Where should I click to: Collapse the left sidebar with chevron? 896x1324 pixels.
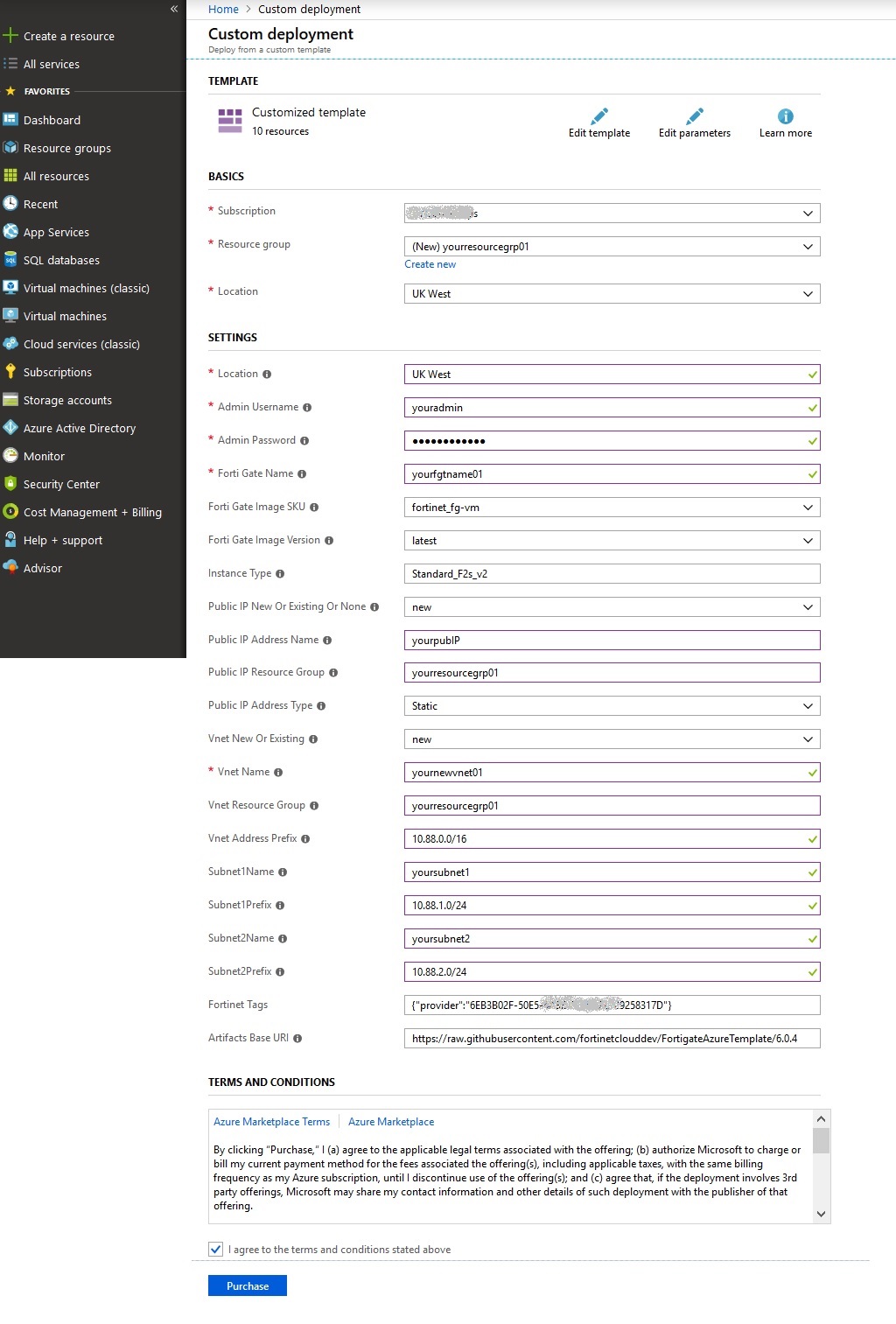click(174, 9)
